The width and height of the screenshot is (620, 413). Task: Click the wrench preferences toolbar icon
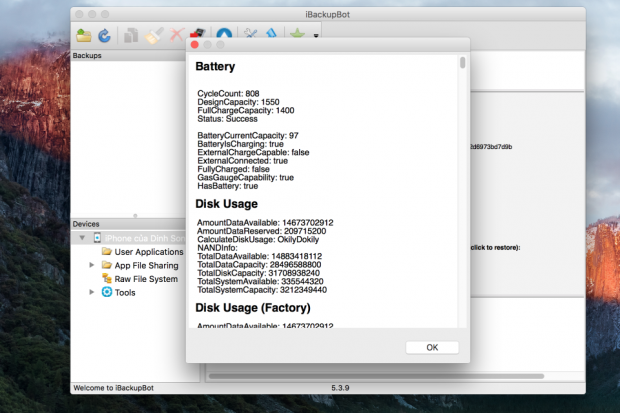251,35
